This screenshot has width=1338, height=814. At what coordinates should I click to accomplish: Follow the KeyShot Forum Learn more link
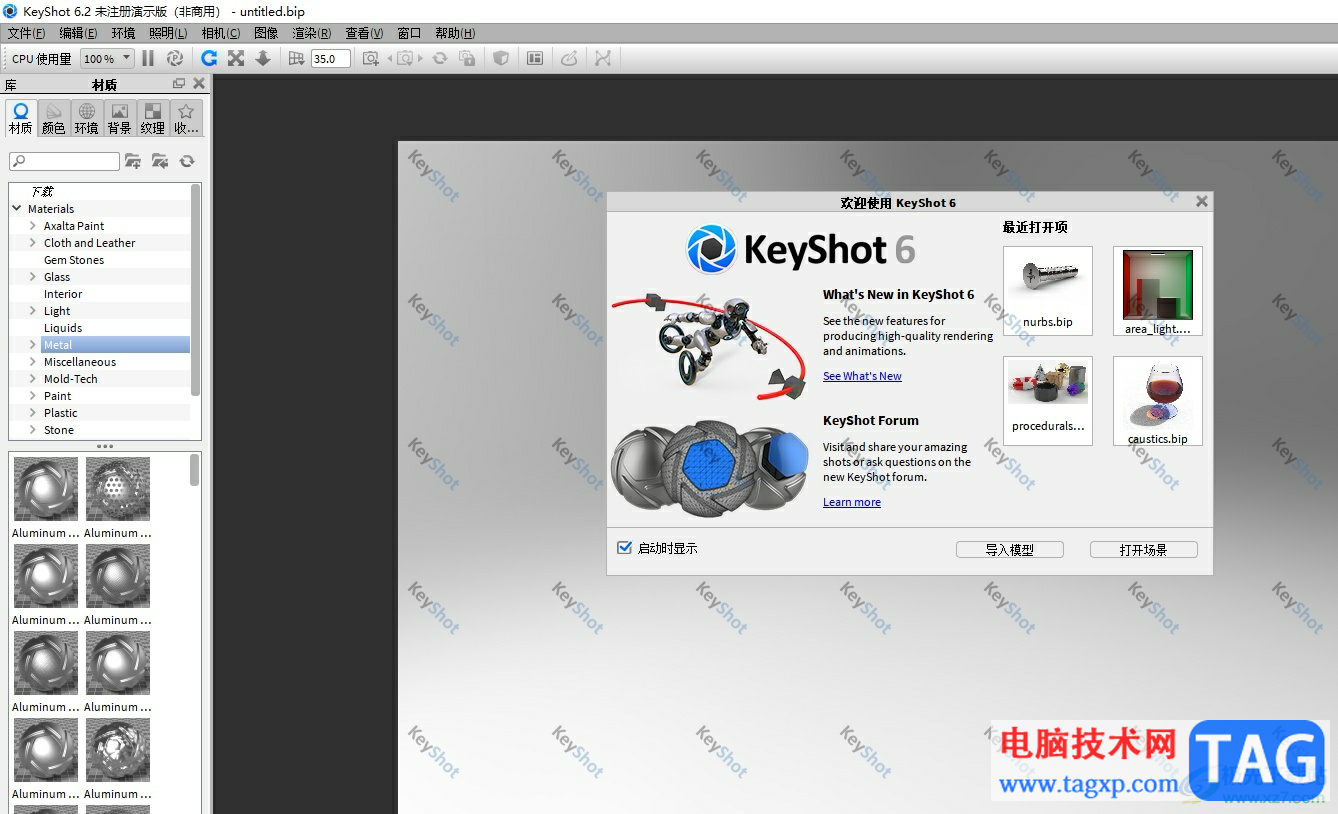(852, 502)
